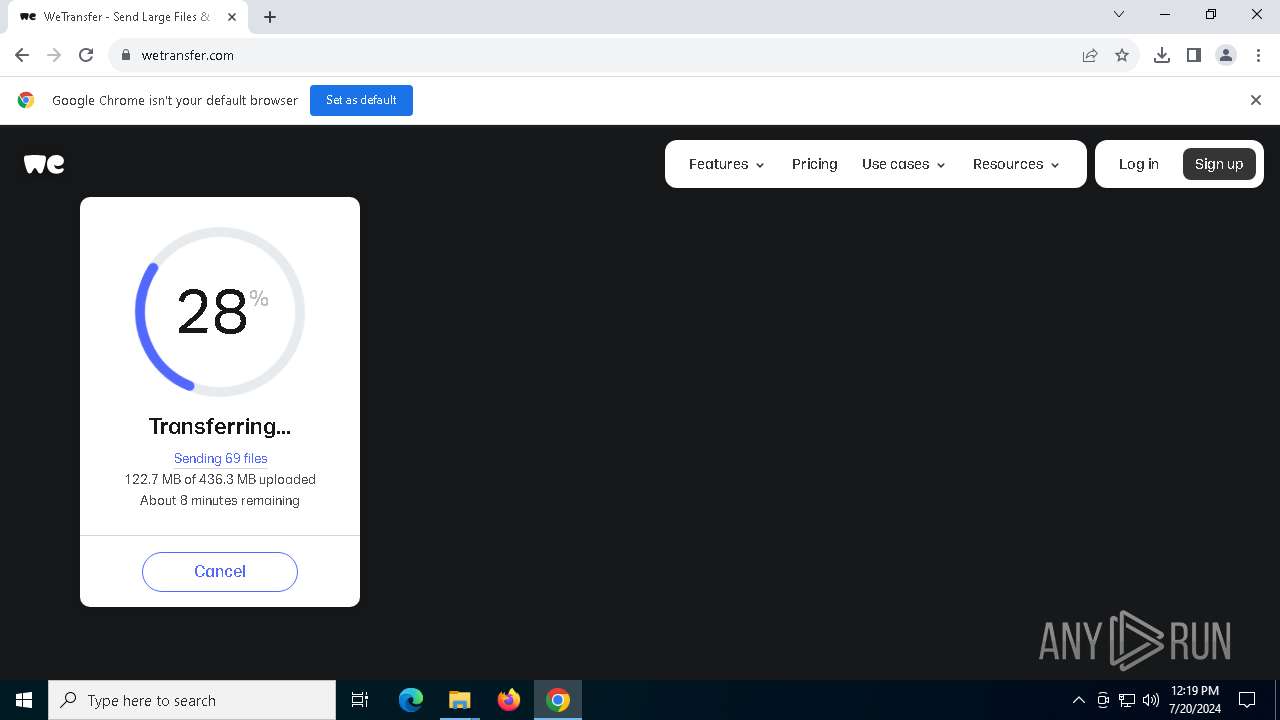The width and height of the screenshot is (1280, 720).
Task: Go forward in browser history
Action: tap(54, 55)
